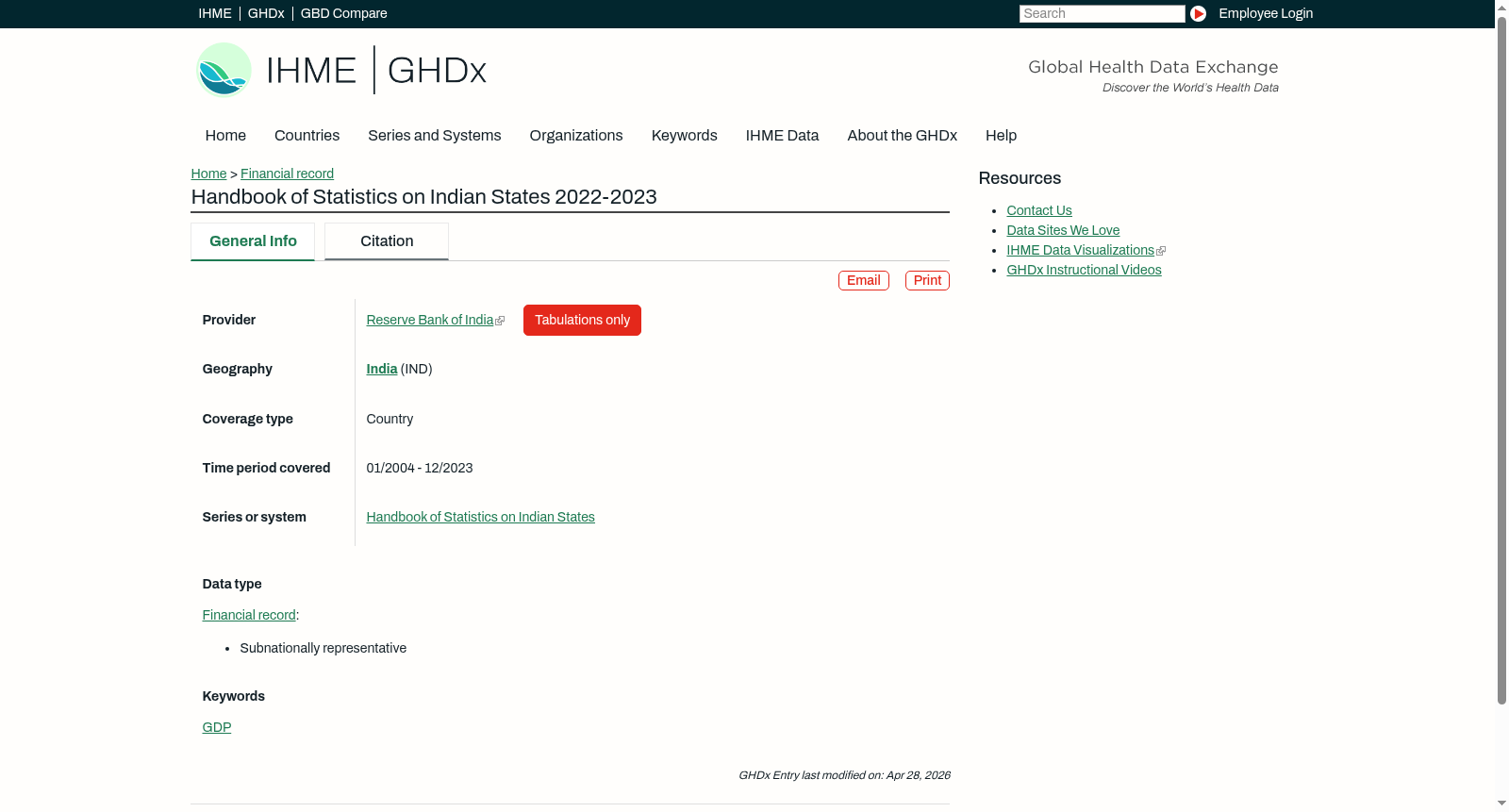Focus the Search input field

pos(1102,13)
